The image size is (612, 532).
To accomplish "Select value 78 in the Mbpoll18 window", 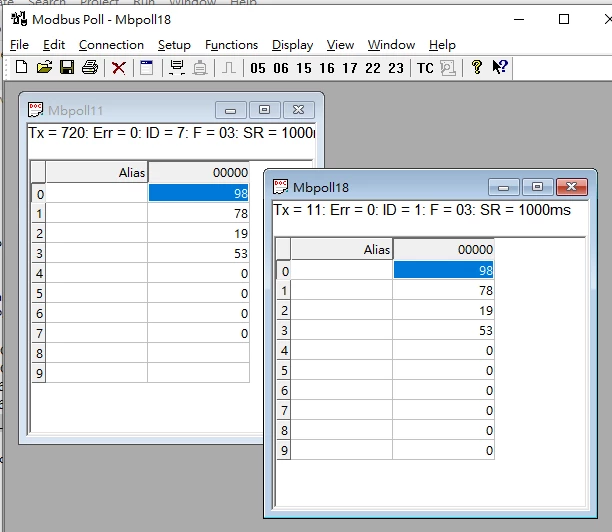I will [443, 290].
